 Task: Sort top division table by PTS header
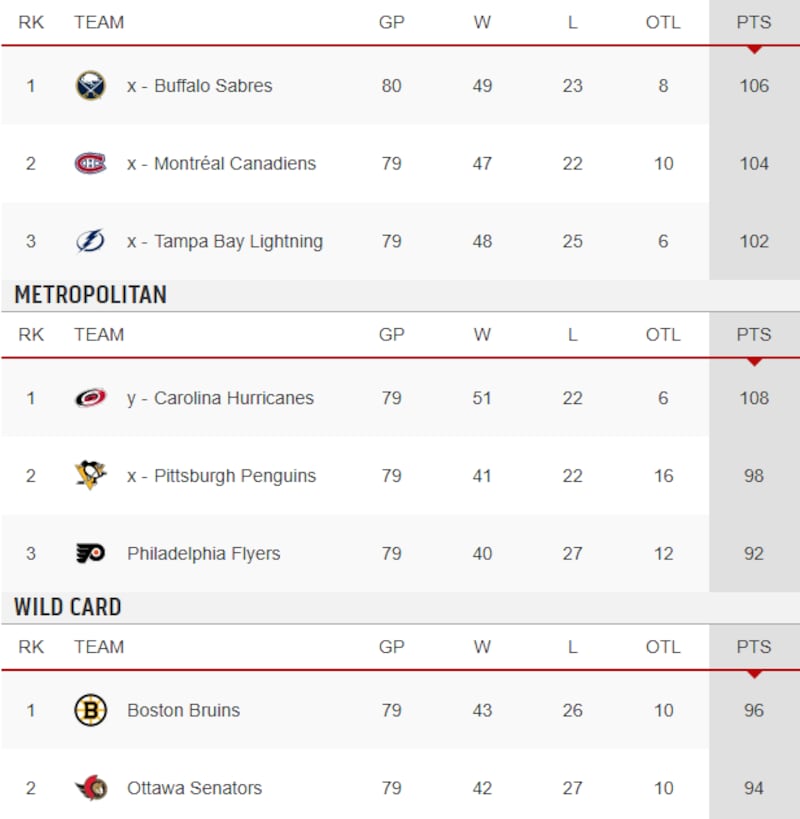(754, 22)
